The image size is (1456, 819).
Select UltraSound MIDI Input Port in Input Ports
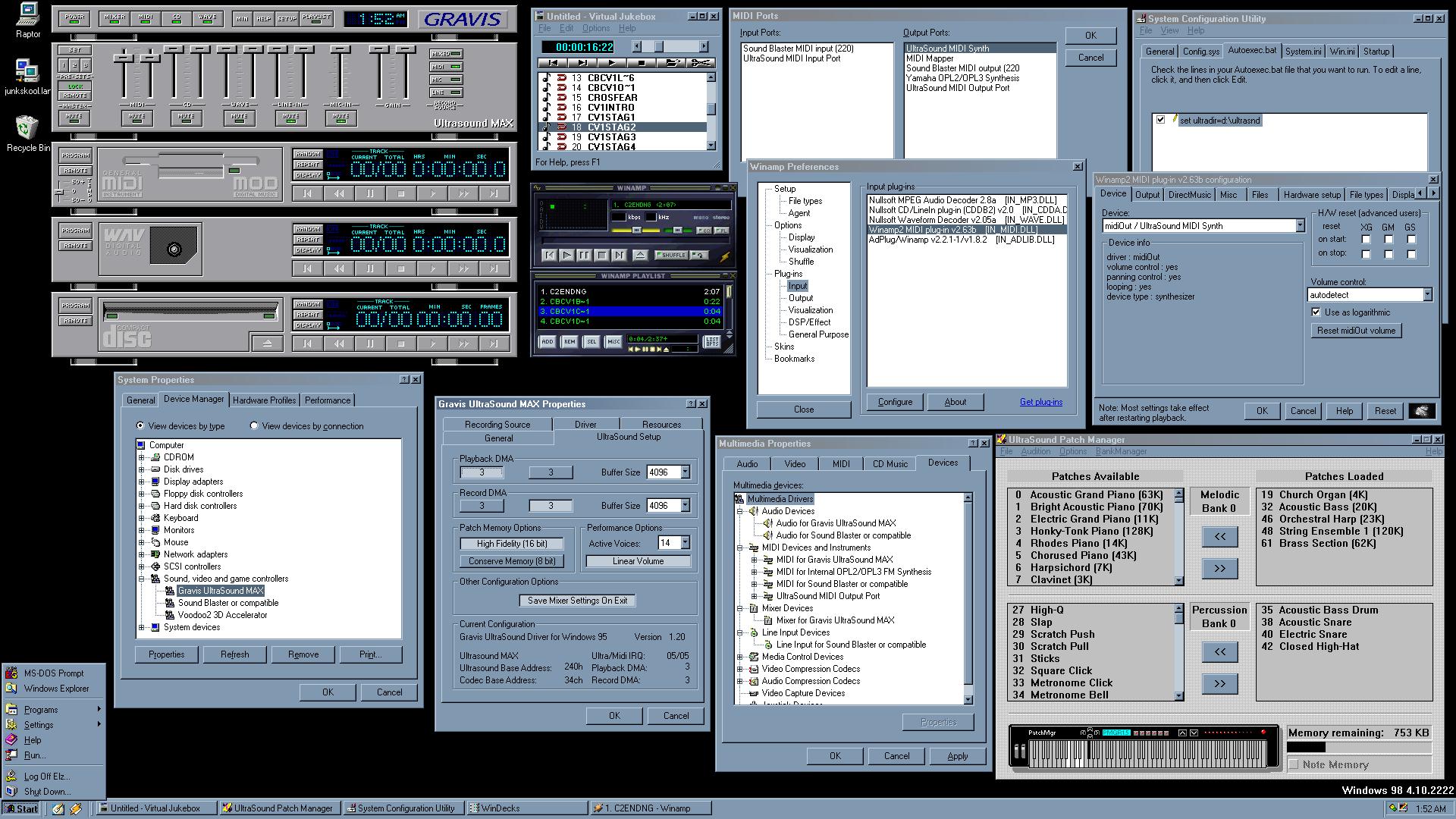coord(792,58)
